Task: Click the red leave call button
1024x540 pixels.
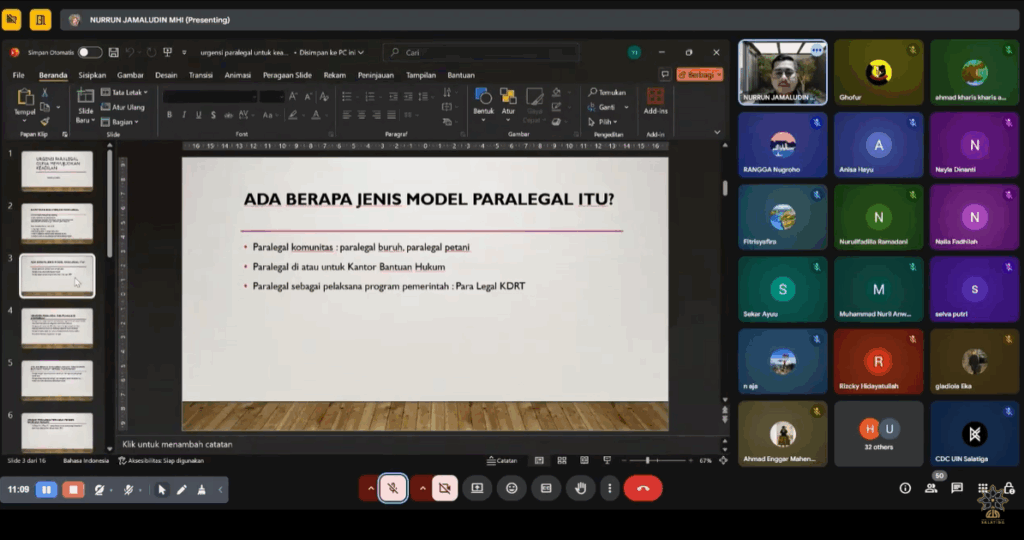Action: [x=643, y=489]
